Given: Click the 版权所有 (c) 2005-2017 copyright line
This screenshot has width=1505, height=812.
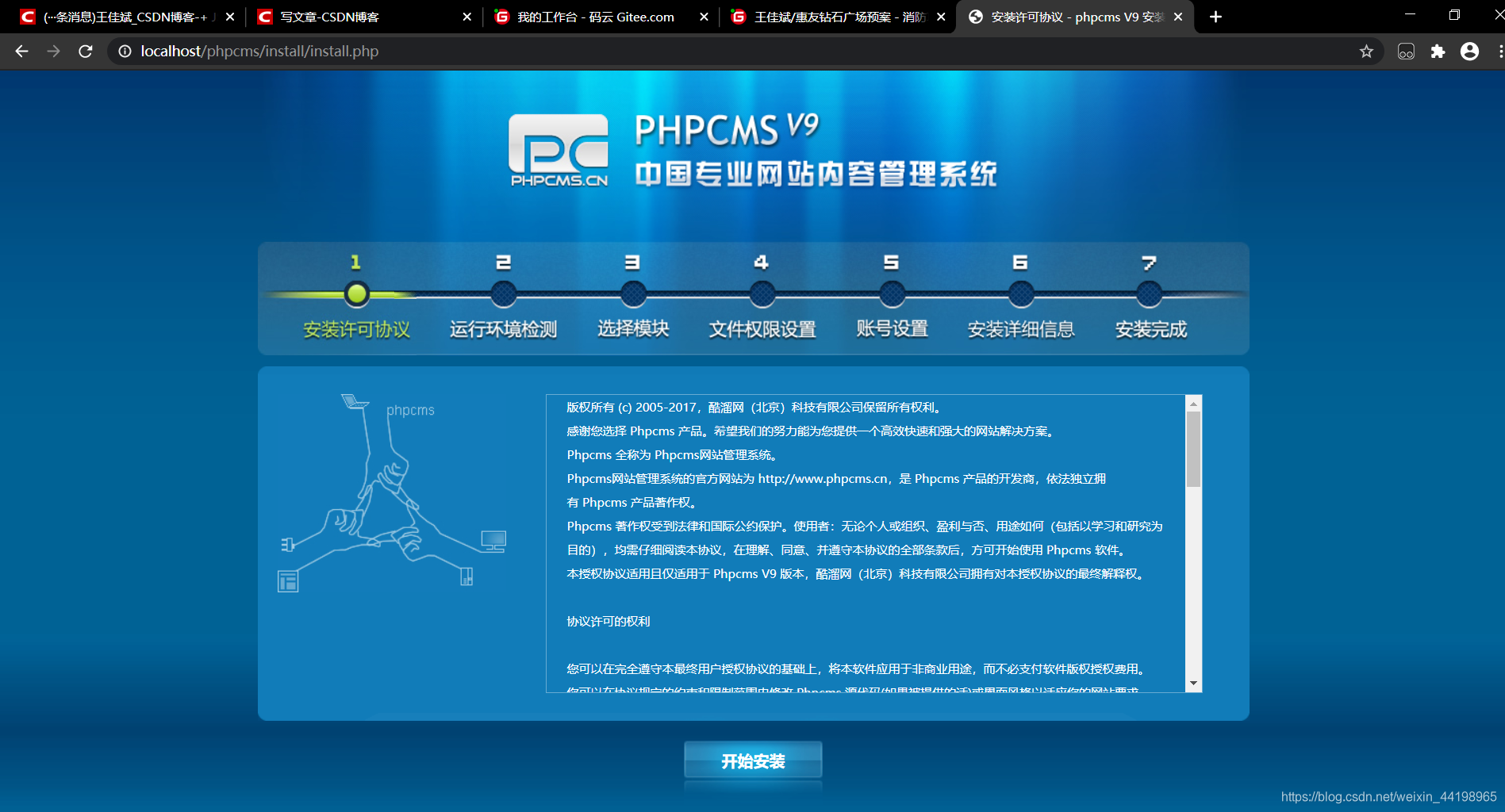Looking at the screenshot, I should tap(754, 408).
